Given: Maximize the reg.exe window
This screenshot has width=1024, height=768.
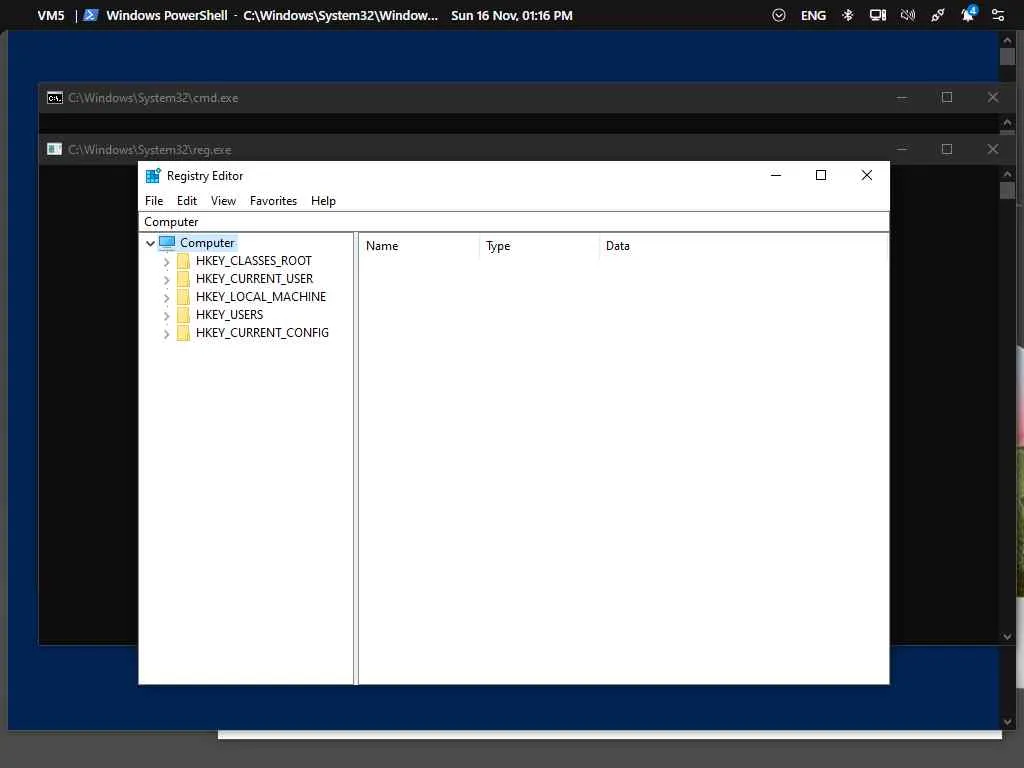Looking at the screenshot, I should [x=947, y=150].
